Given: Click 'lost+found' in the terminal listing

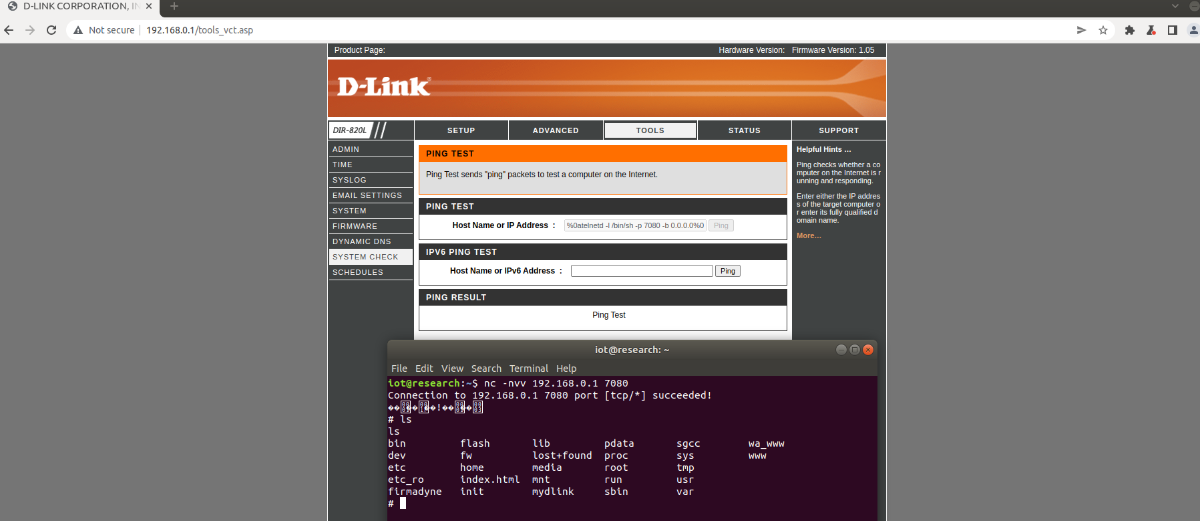Looking at the screenshot, I should pyautogui.click(x=562, y=455).
